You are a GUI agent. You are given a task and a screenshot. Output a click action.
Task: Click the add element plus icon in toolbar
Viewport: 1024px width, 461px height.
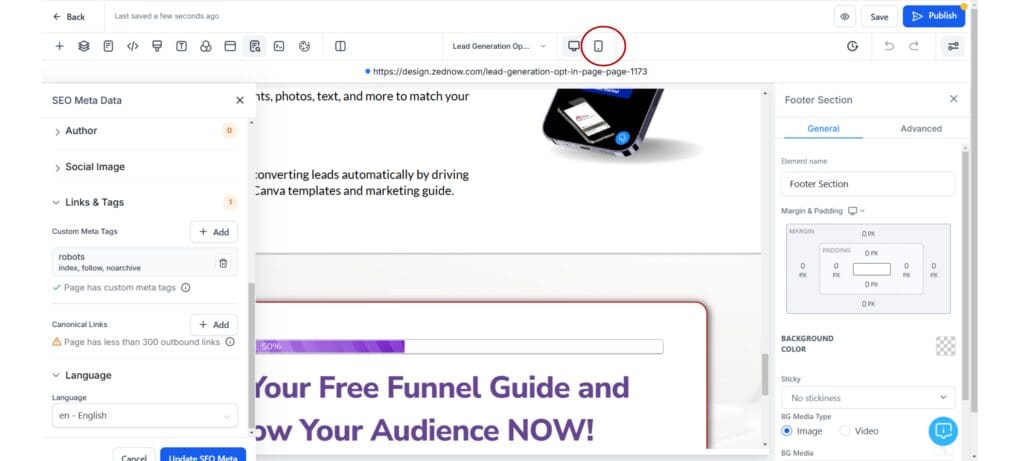[x=59, y=46]
